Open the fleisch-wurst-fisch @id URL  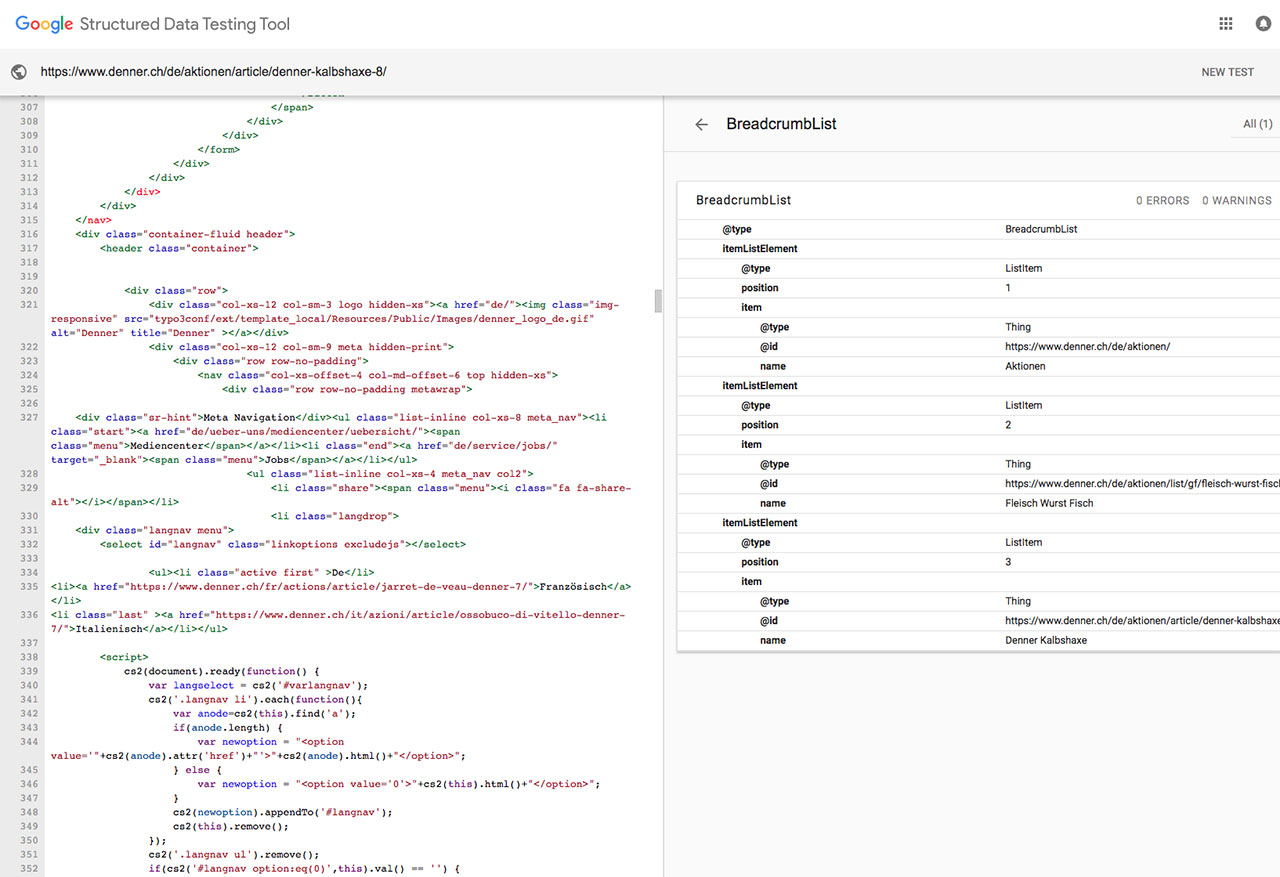pos(1142,484)
